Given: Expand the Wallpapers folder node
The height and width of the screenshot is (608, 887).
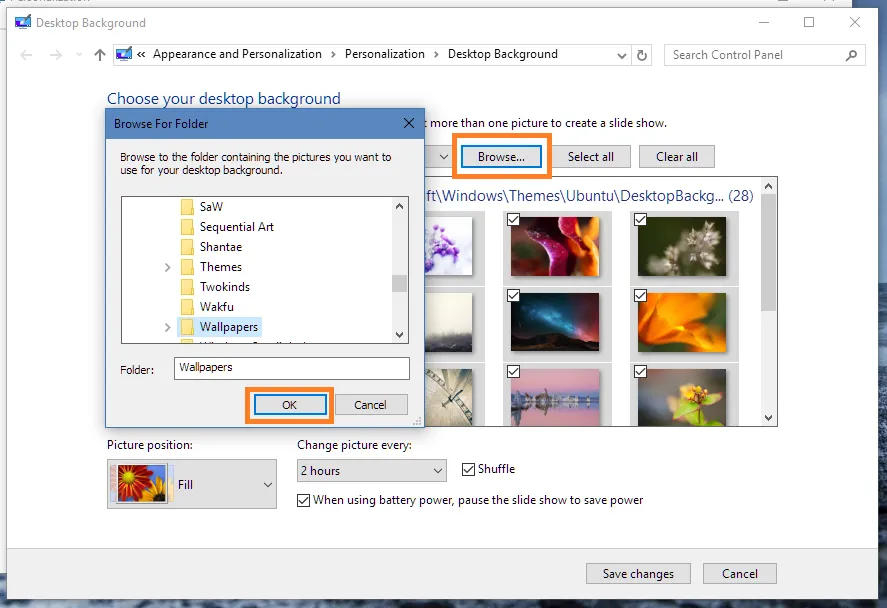Looking at the screenshot, I should 167,327.
